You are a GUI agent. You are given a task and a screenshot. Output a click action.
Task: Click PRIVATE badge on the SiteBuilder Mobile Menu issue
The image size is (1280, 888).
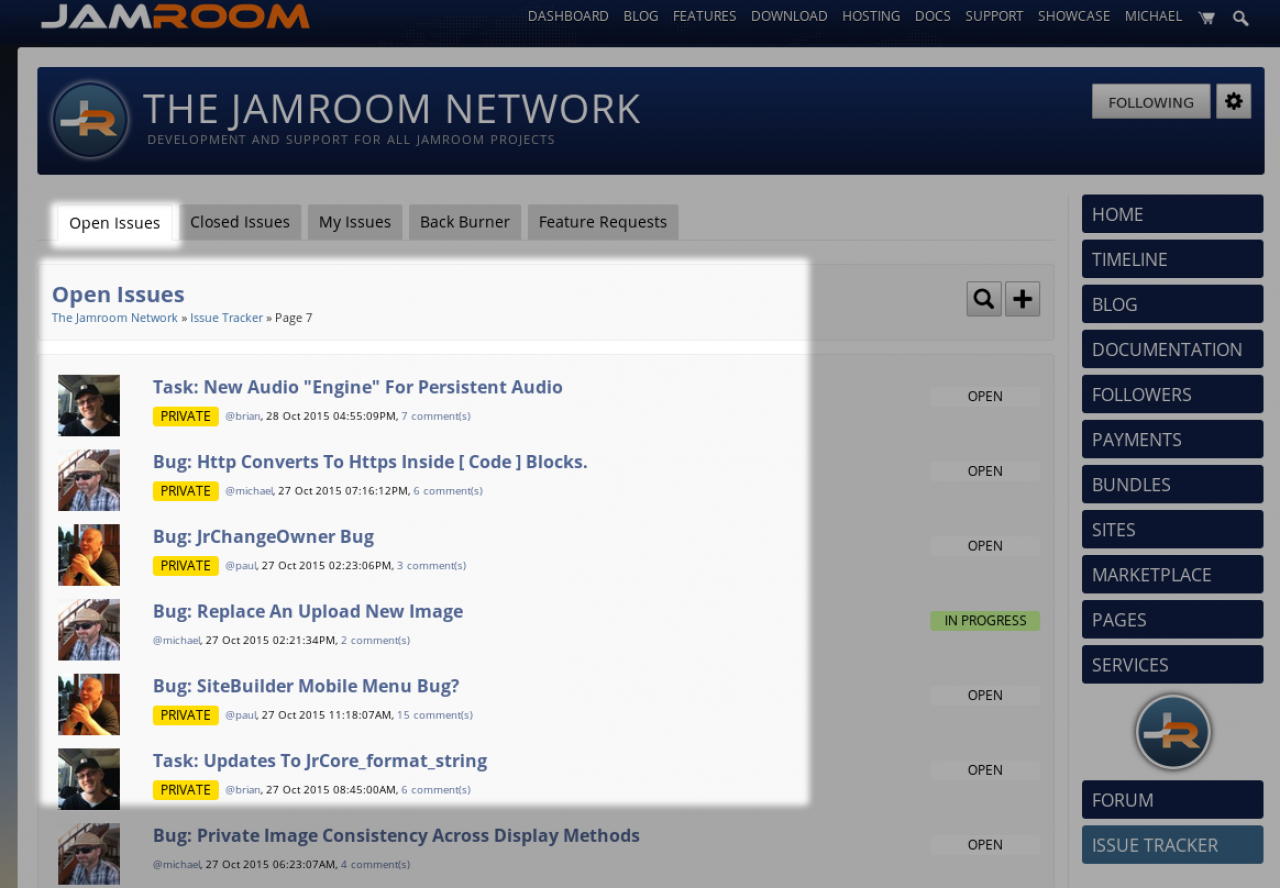pyautogui.click(x=186, y=715)
